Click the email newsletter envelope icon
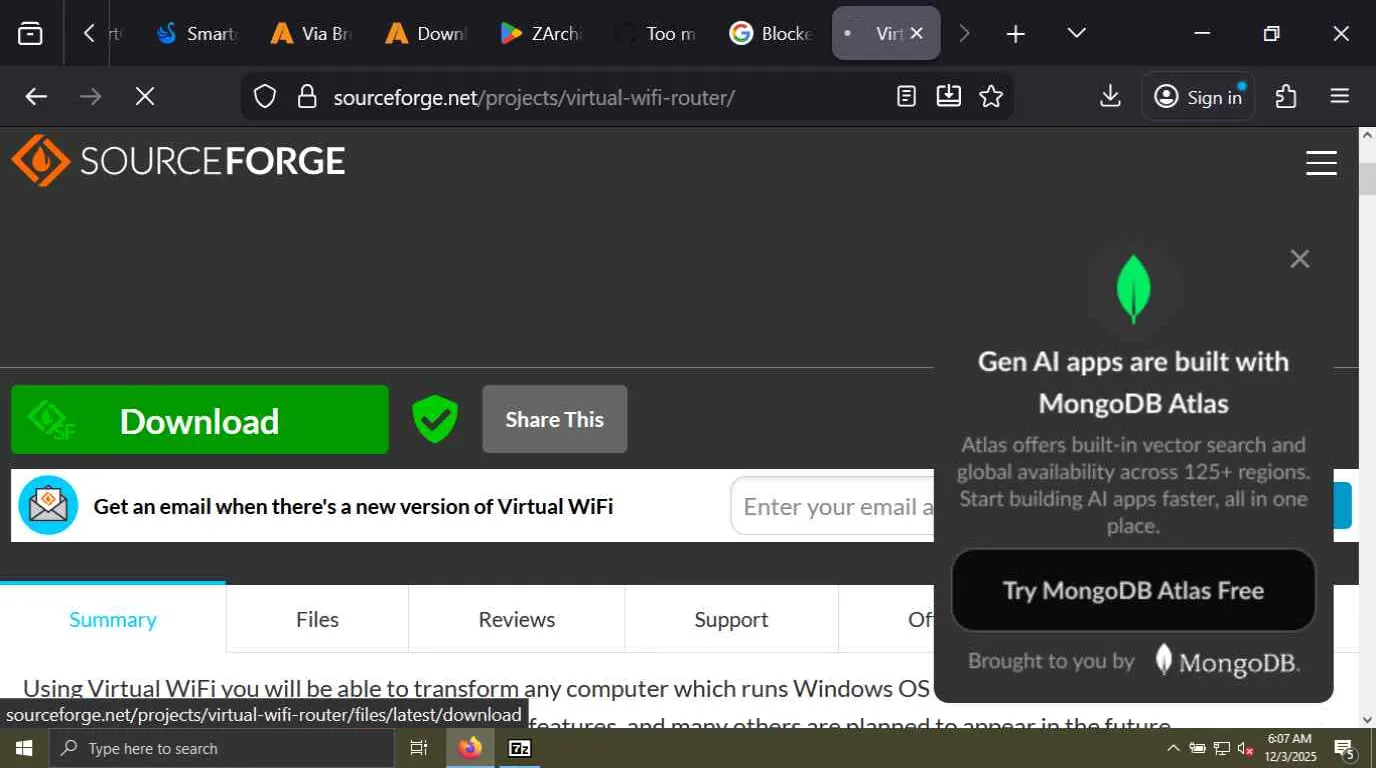 pyautogui.click(x=48, y=505)
